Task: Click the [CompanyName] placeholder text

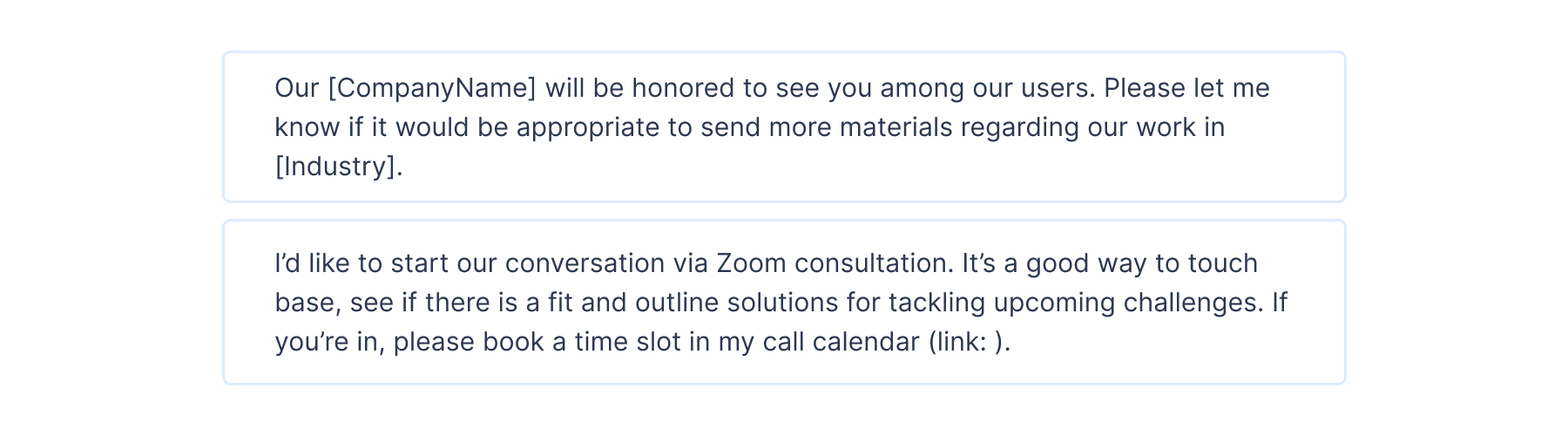Action: (432, 88)
